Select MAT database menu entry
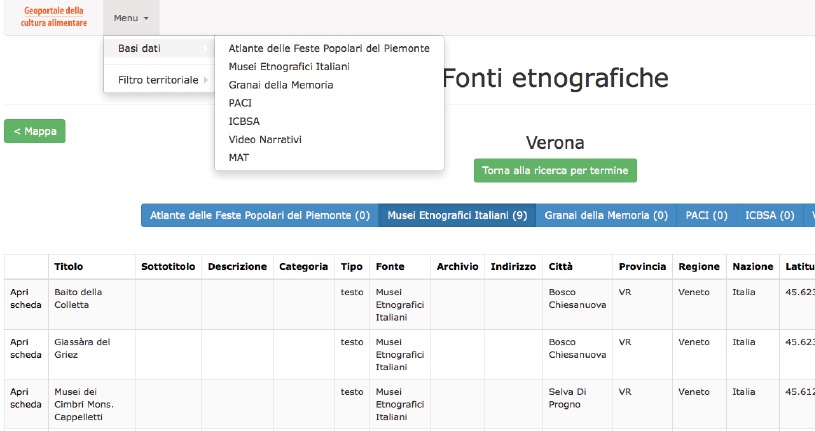This screenshot has width=815, height=431. pyautogui.click(x=238, y=157)
